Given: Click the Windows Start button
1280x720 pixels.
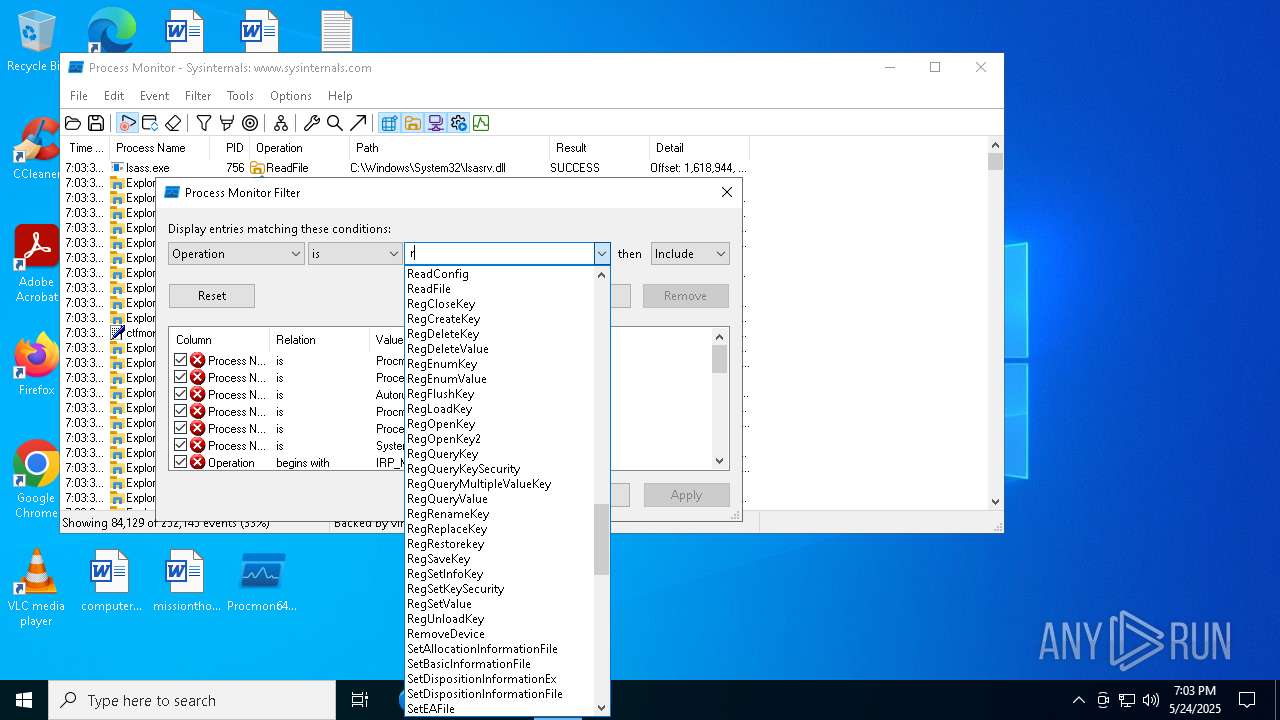Looking at the screenshot, I should click(24, 700).
